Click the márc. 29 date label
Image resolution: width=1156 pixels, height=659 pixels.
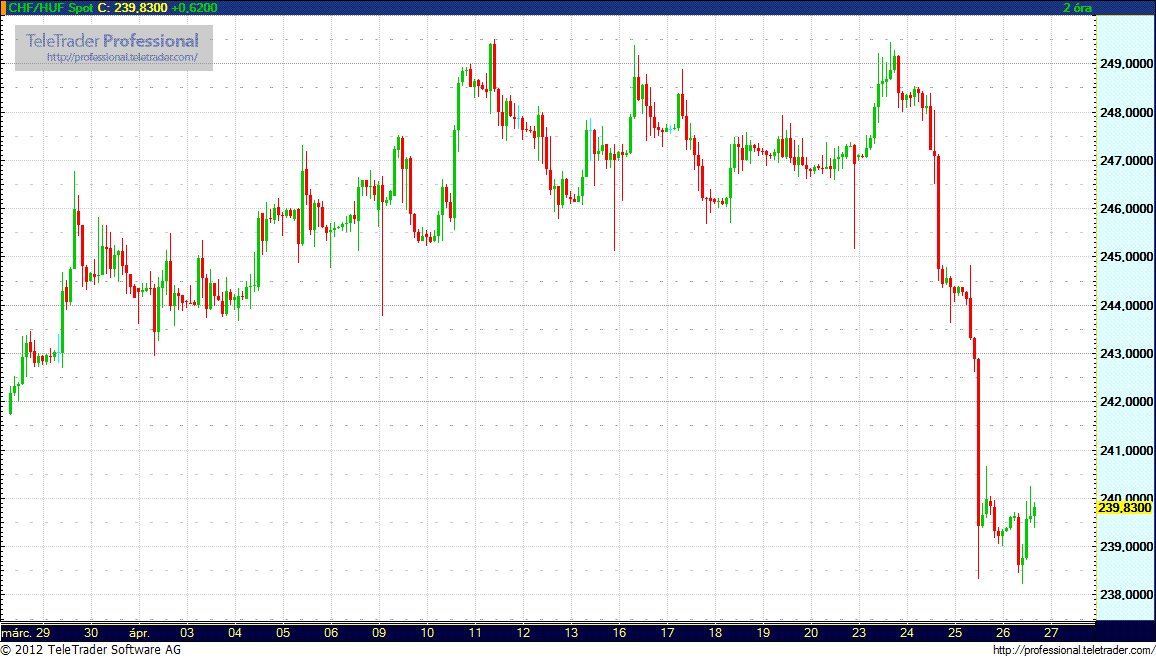click(26, 632)
